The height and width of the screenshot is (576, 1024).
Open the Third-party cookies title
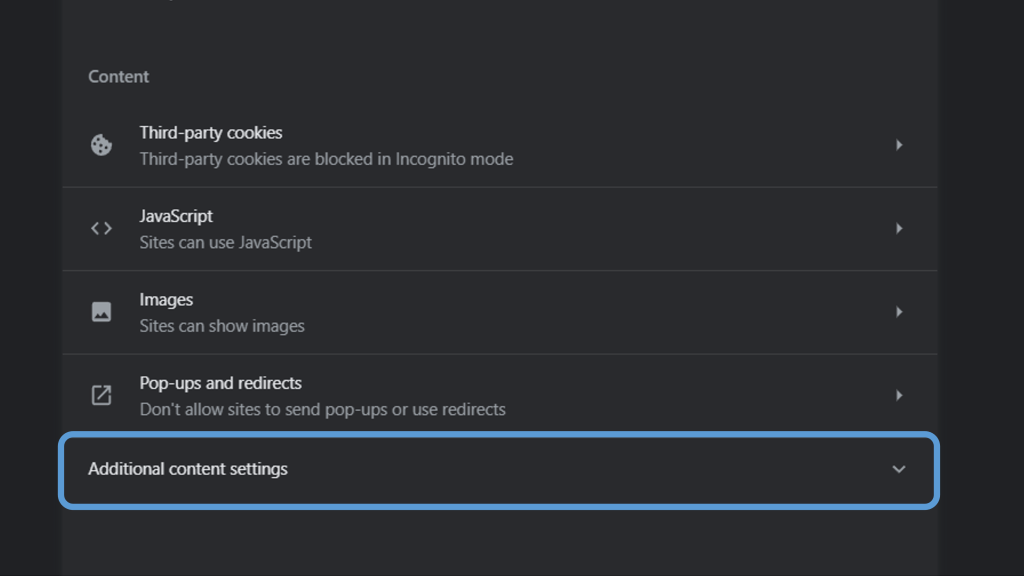click(x=211, y=133)
